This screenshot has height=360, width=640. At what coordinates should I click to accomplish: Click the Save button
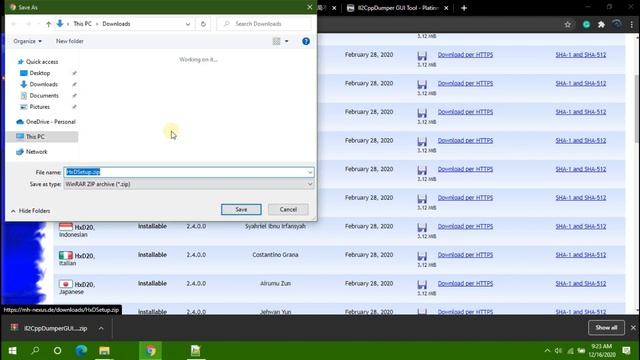tap(241, 209)
